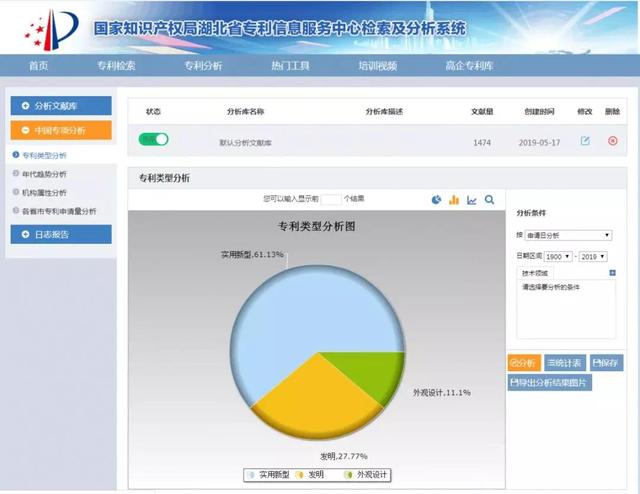
Task: Toggle the green status switch off
Action: tap(153, 139)
